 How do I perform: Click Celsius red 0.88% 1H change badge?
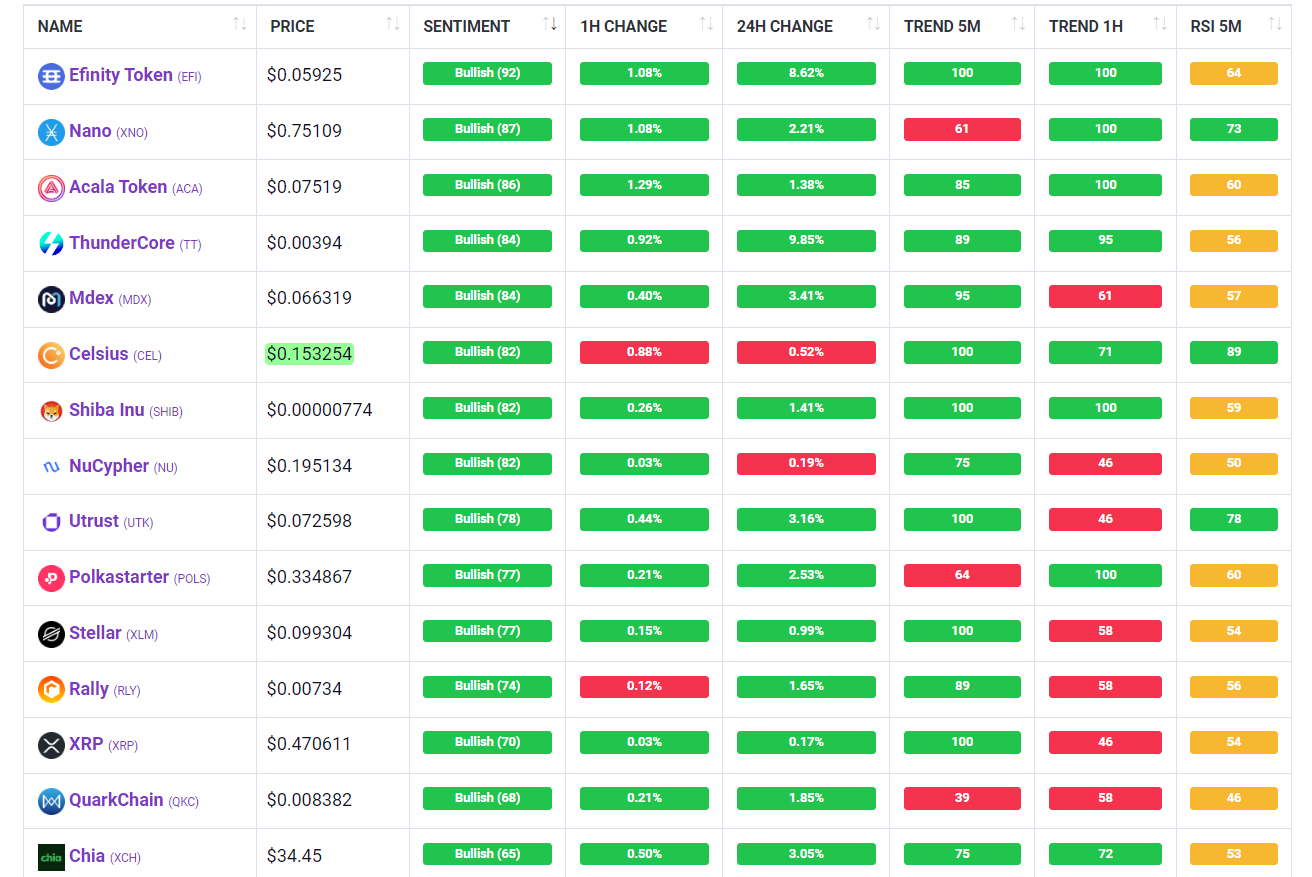coord(644,352)
